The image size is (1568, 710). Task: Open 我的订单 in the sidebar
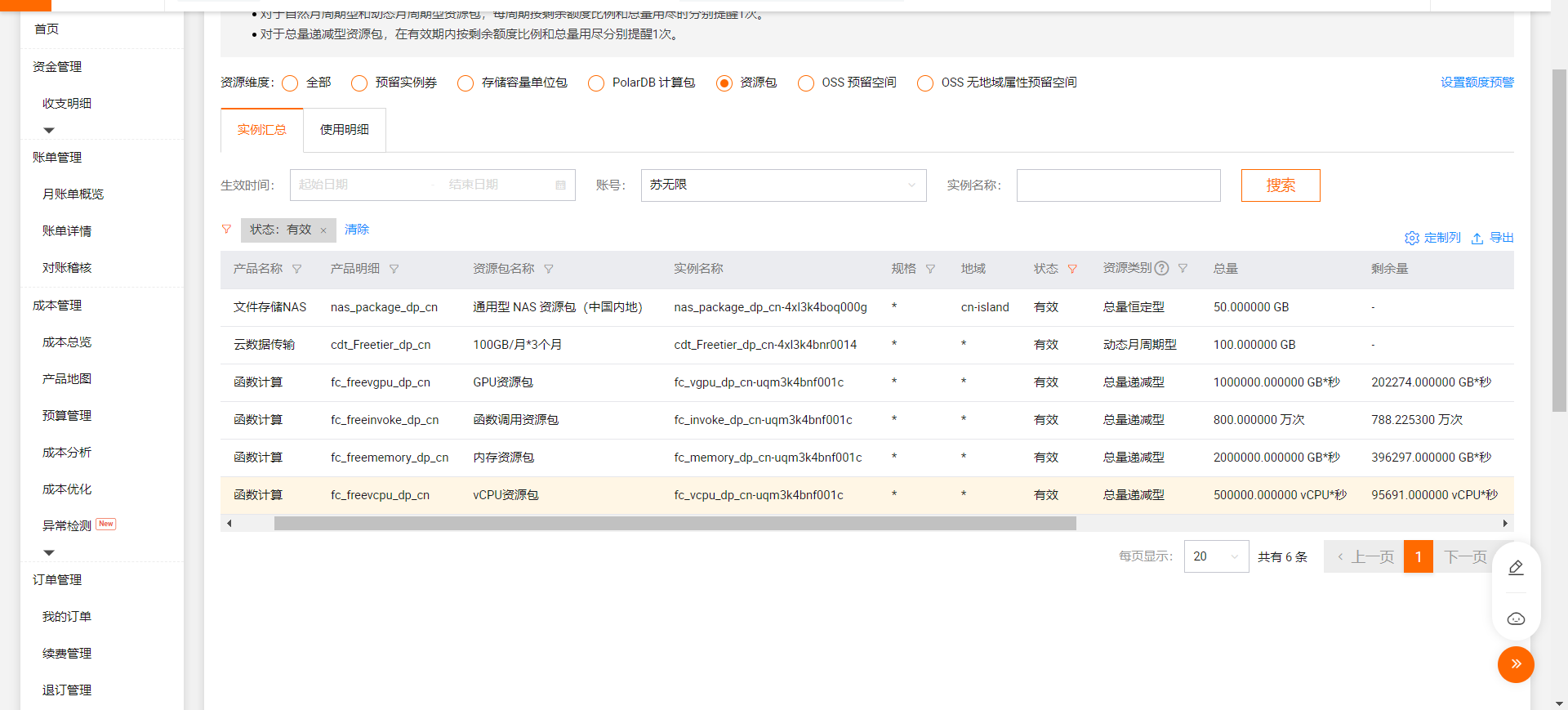[x=67, y=616]
